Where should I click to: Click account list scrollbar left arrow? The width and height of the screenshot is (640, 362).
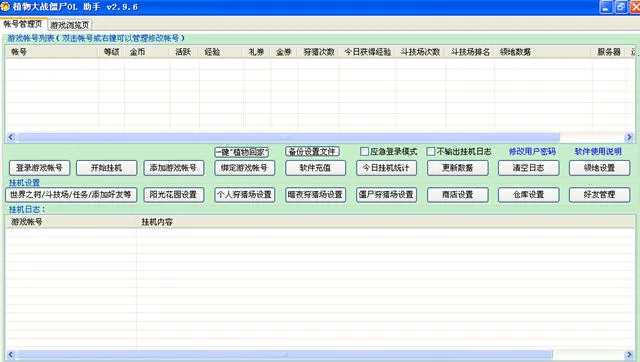[11, 137]
